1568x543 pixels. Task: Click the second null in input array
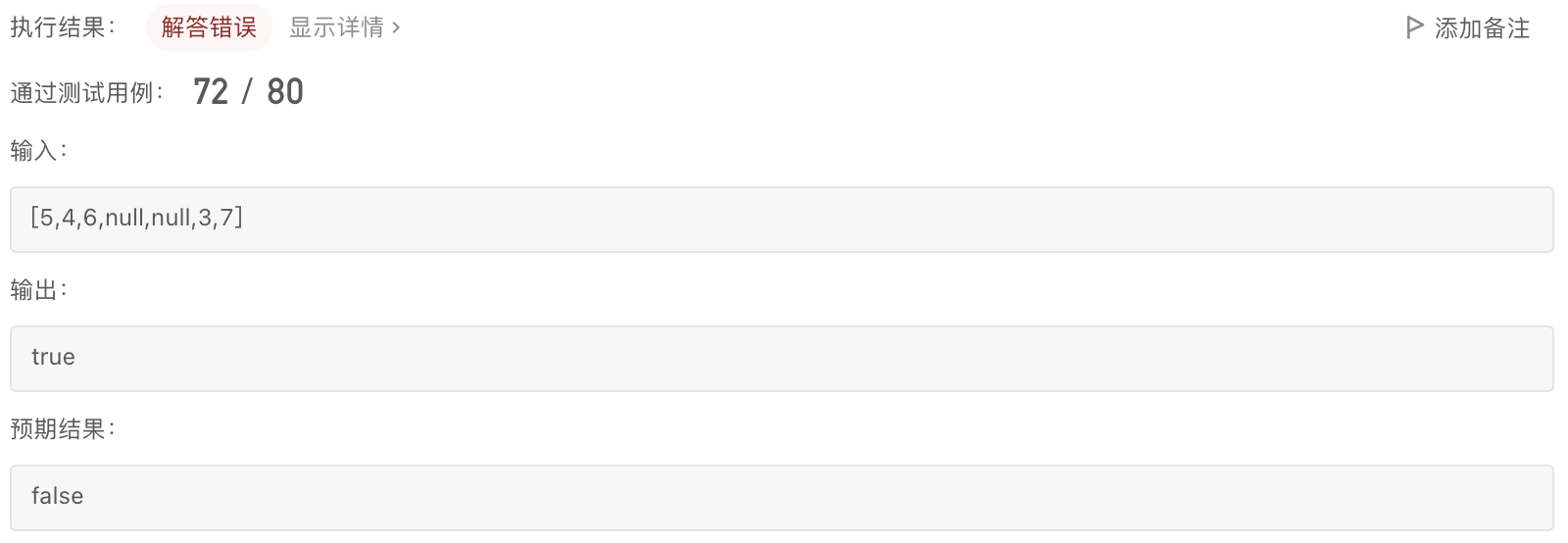[171, 218]
